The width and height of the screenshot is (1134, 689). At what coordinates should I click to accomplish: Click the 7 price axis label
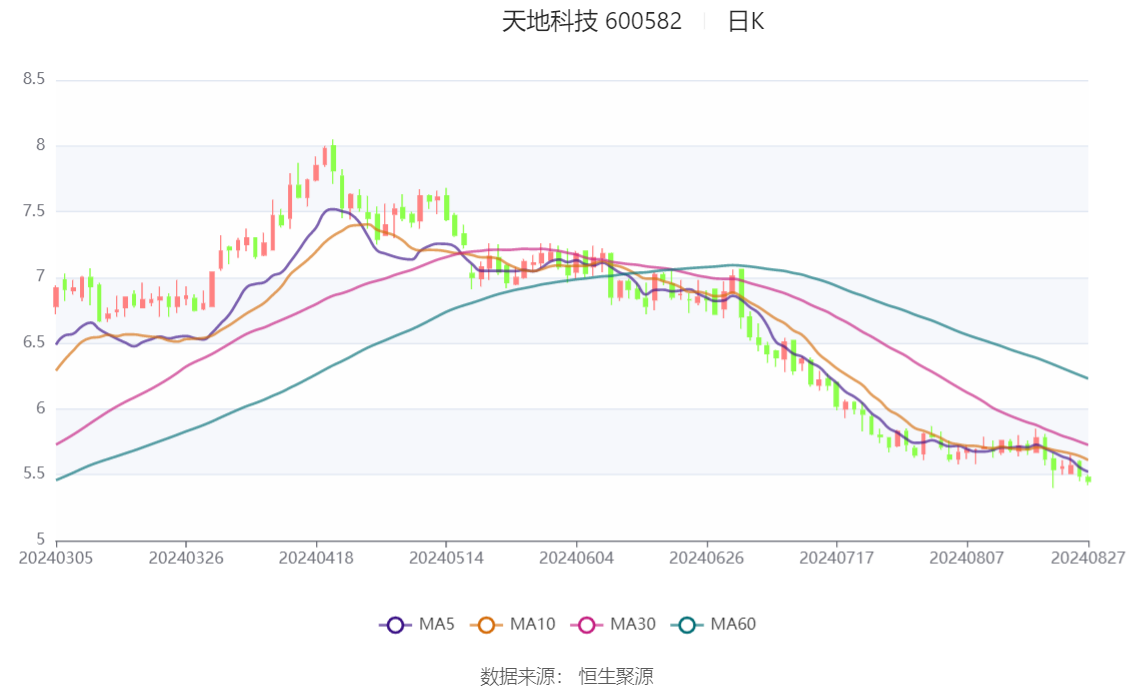tap(40, 277)
